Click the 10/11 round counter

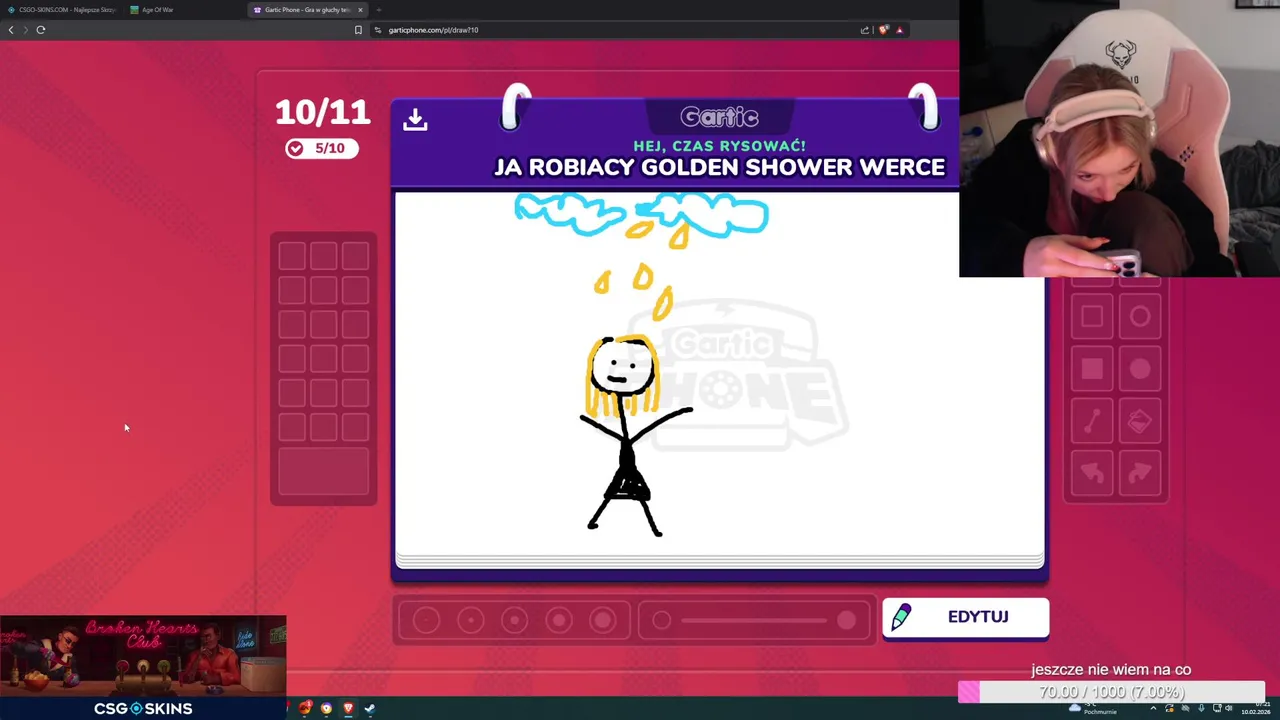point(322,112)
